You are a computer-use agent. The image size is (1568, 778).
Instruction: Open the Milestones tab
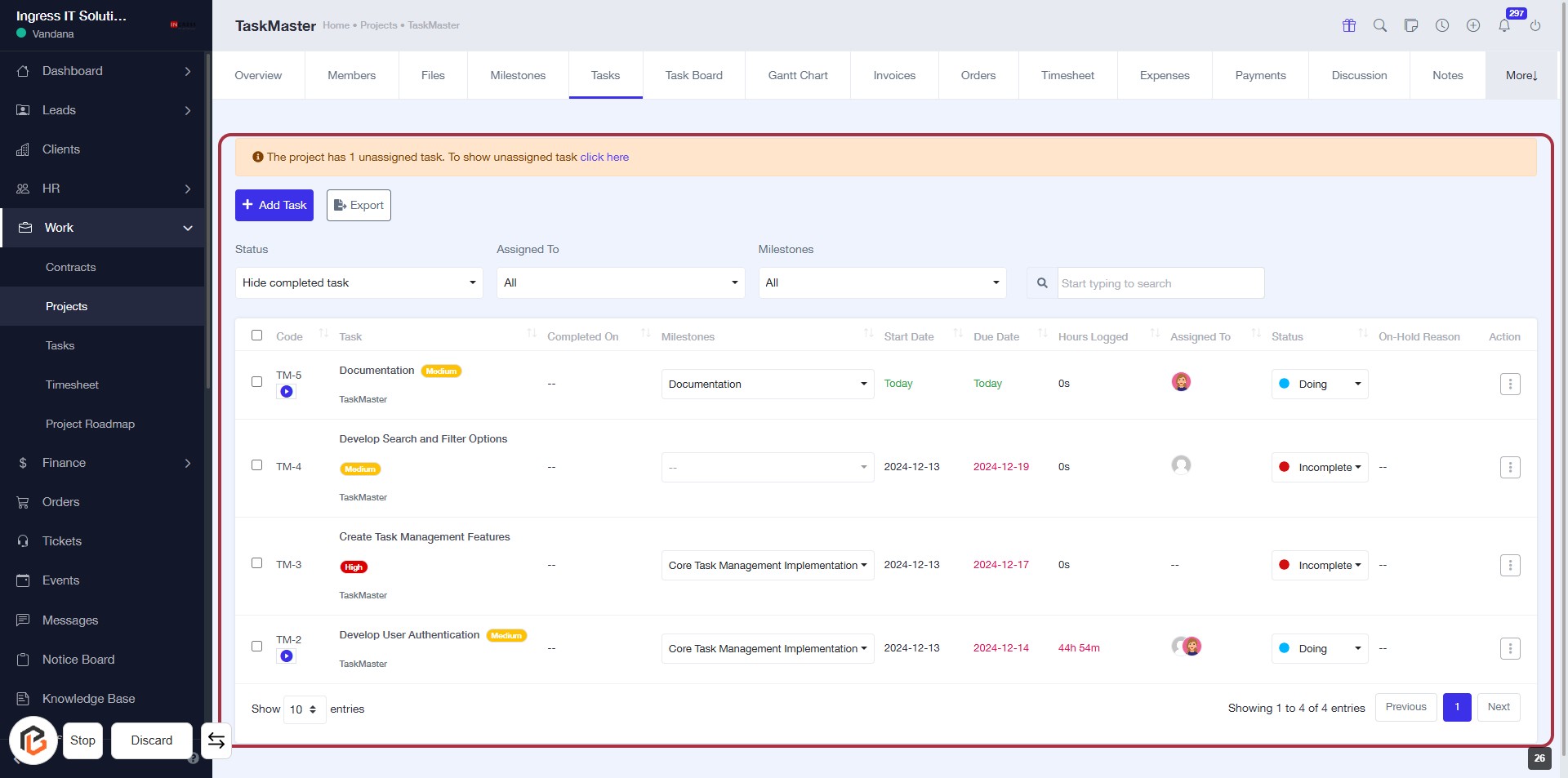click(x=518, y=75)
